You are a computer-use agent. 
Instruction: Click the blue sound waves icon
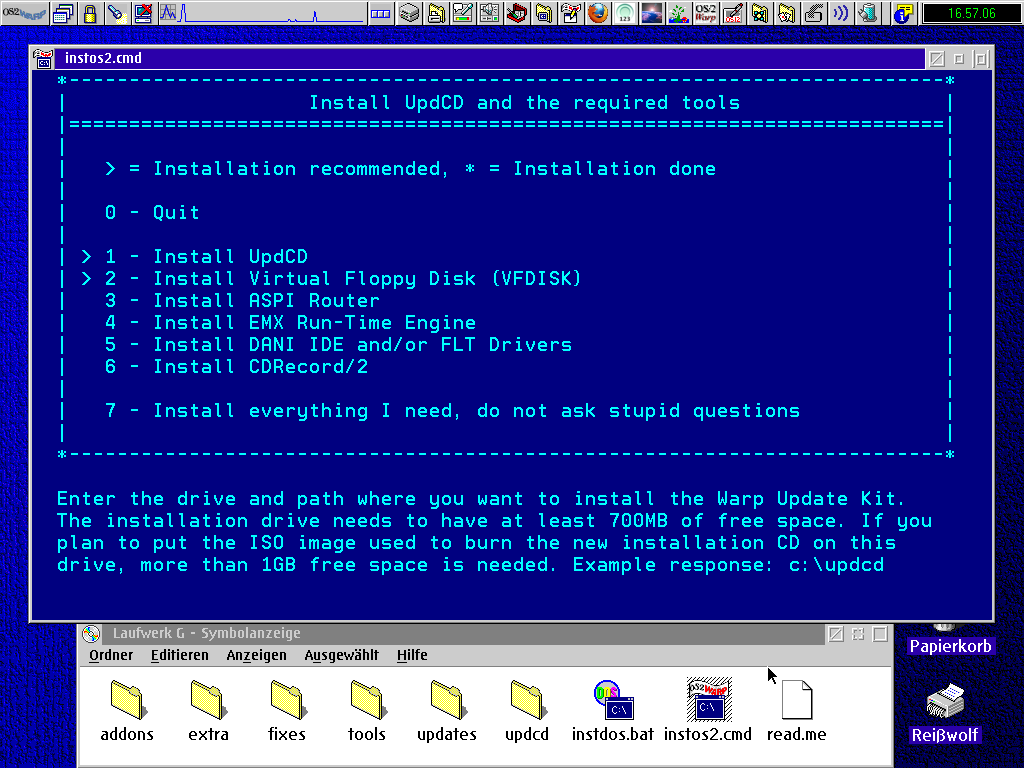pos(840,13)
